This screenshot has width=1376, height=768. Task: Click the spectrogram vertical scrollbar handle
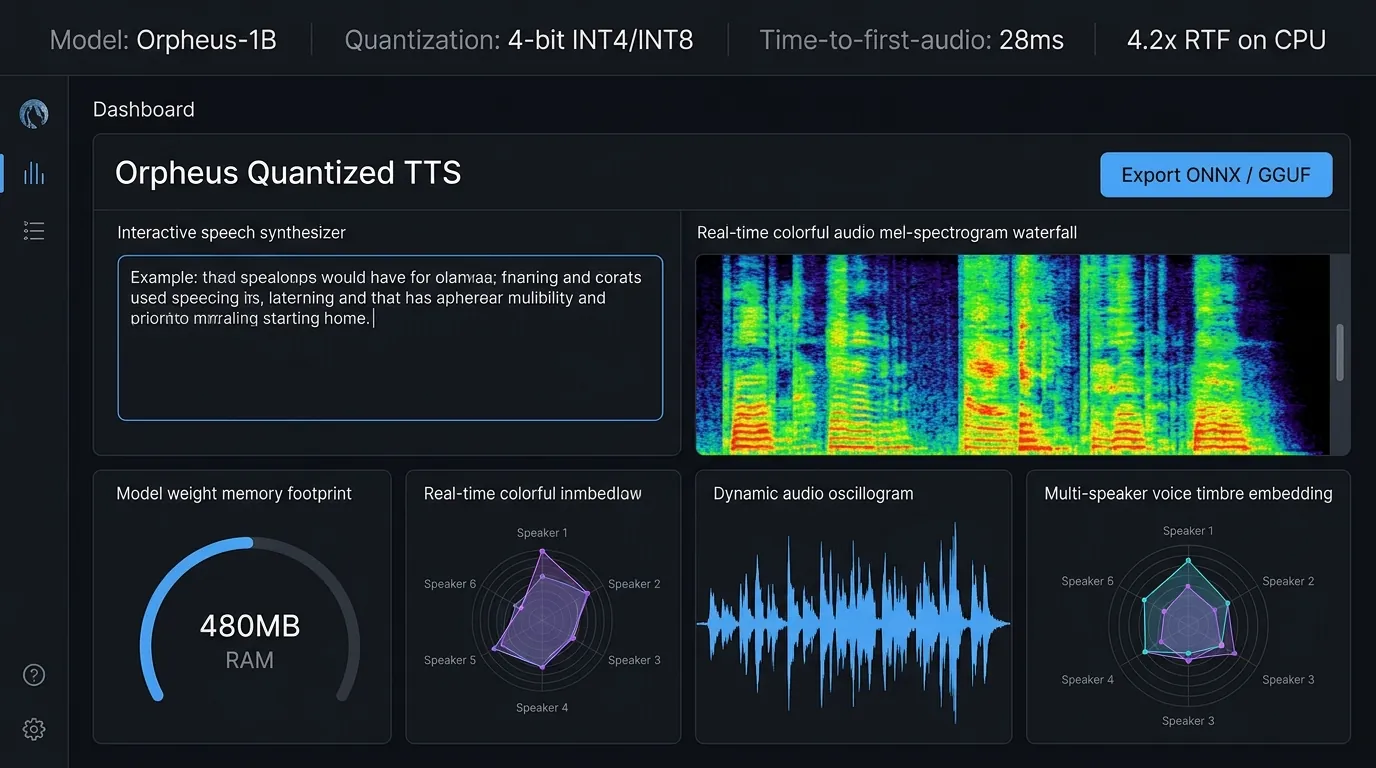(1340, 352)
